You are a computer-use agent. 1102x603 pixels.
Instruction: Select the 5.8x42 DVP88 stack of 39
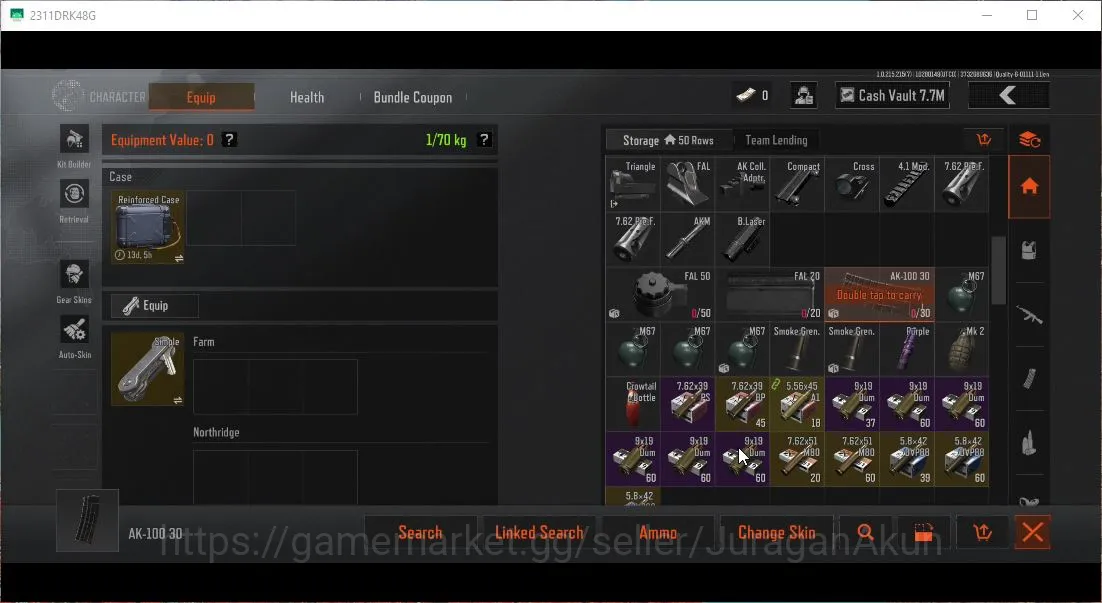(907, 458)
